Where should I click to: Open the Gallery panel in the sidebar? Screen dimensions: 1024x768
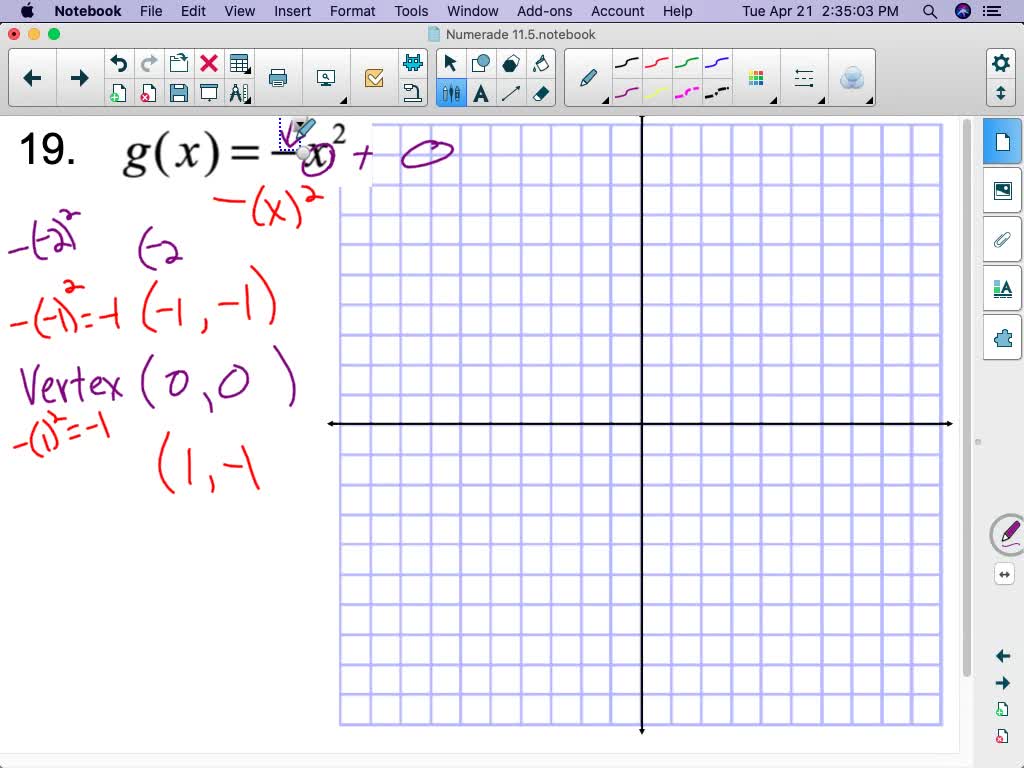(1001, 189)
